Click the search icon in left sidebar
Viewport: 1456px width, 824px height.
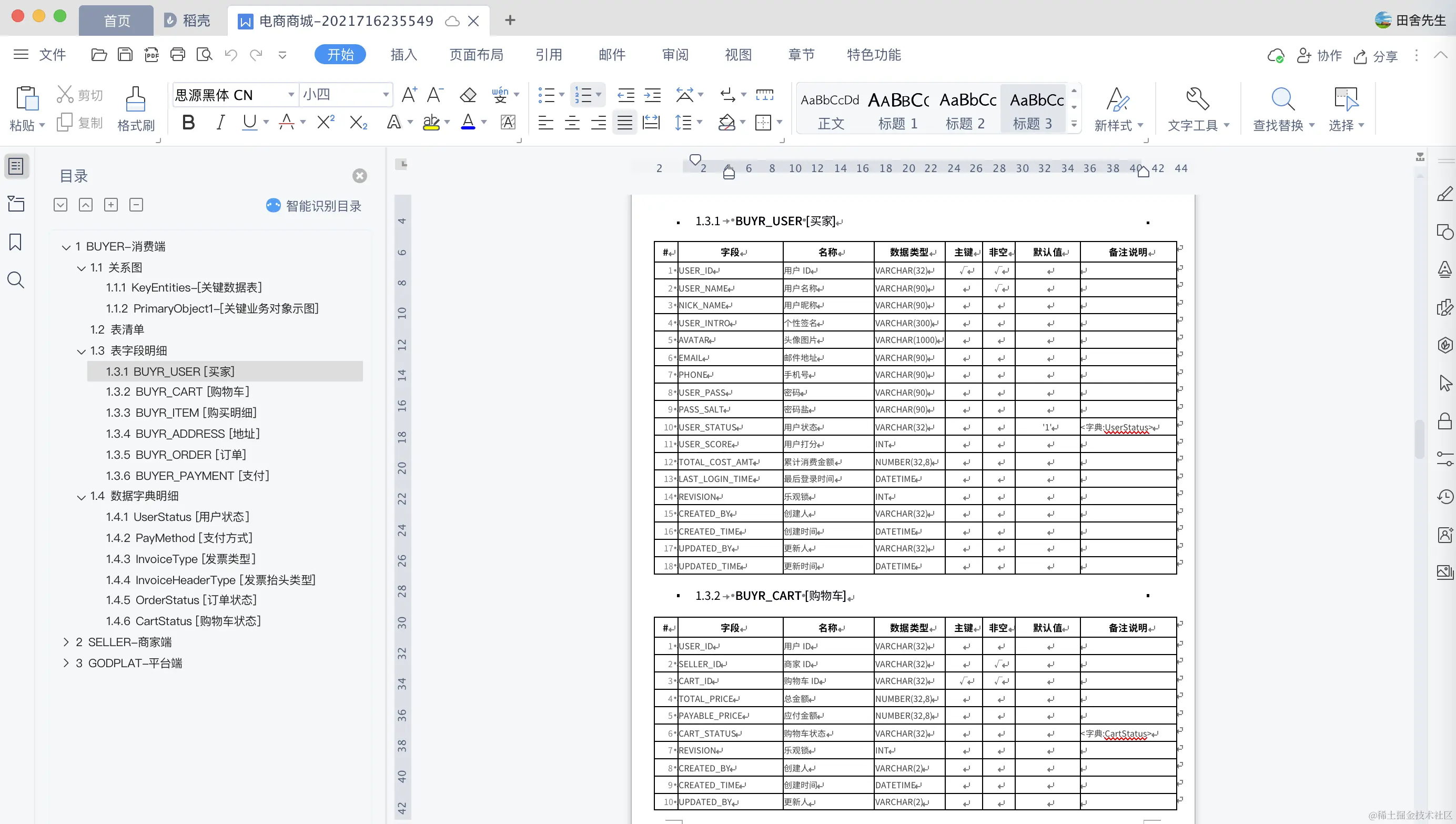click(15, 280)
